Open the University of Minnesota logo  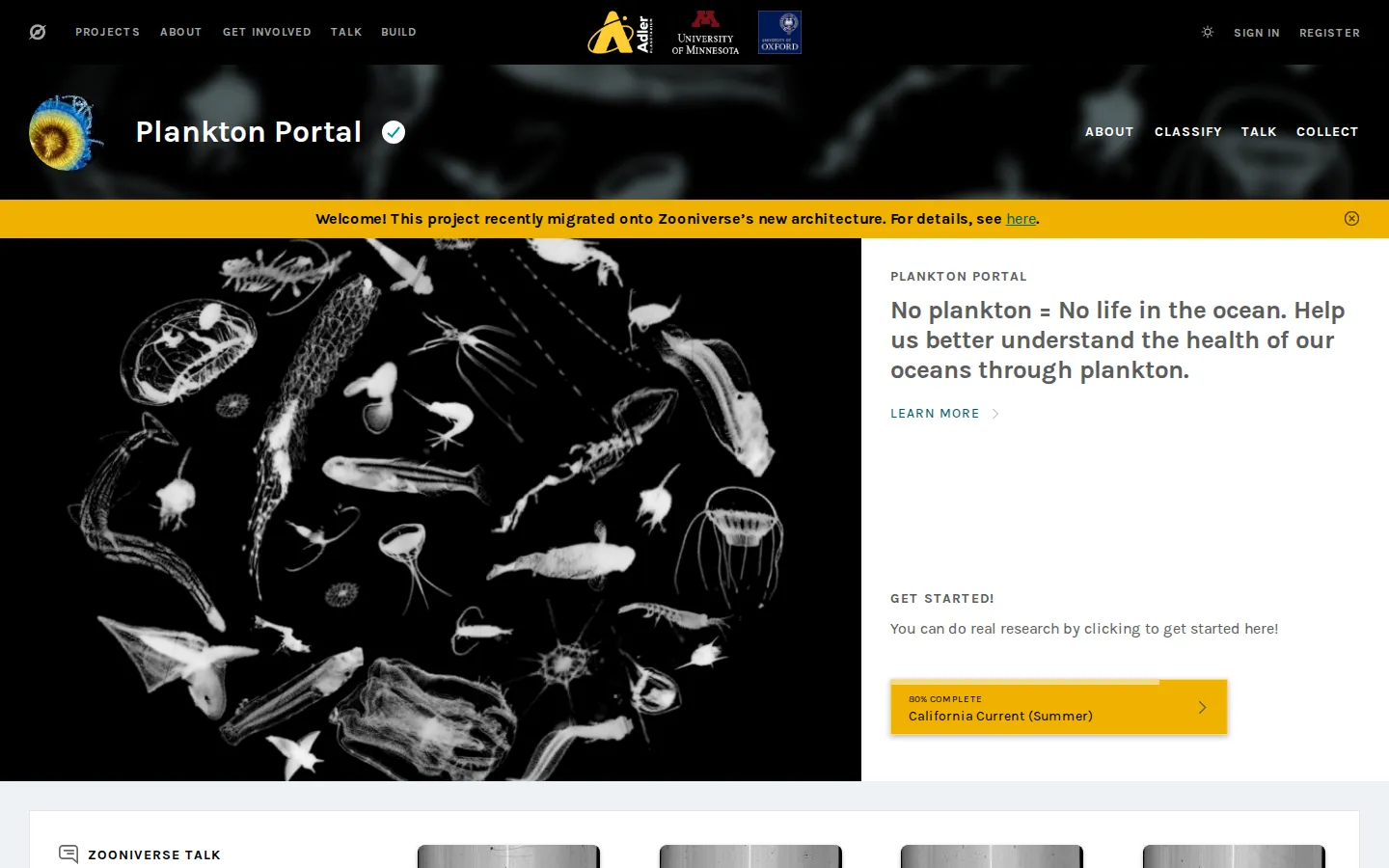705,32
